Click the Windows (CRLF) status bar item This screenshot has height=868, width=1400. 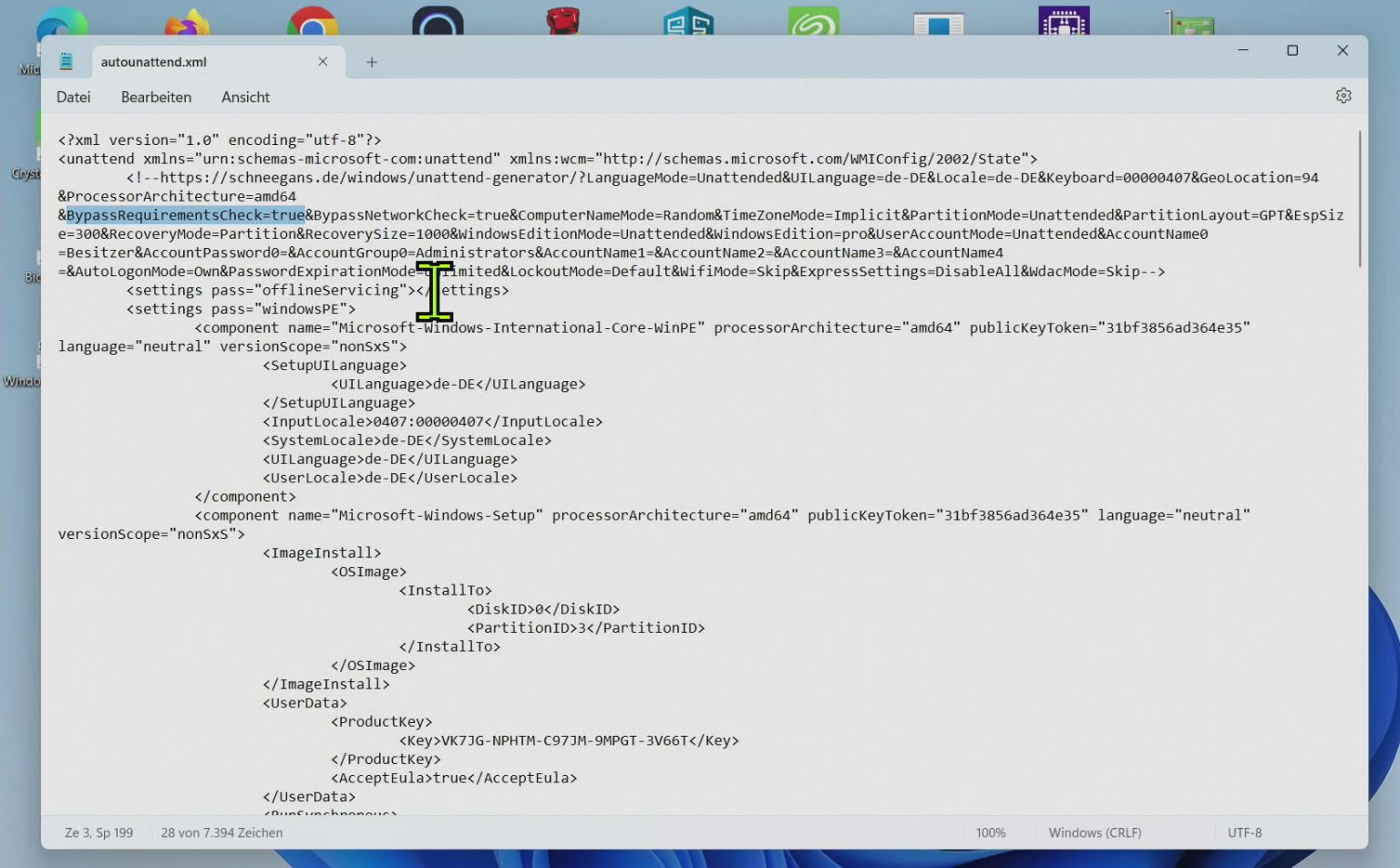tap(1095, 832)
